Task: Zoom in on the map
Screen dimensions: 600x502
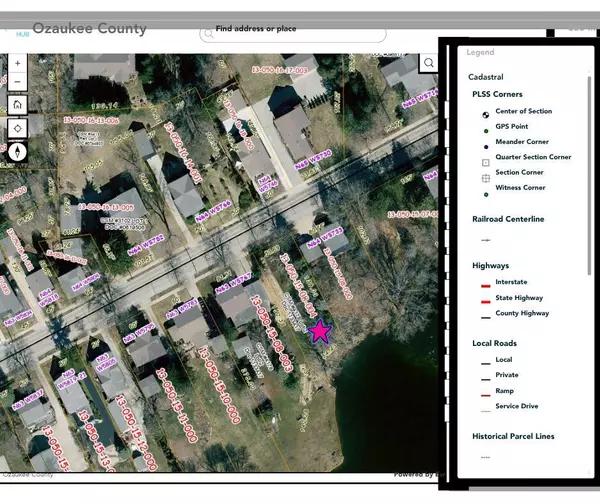Action: pos(18,61)
